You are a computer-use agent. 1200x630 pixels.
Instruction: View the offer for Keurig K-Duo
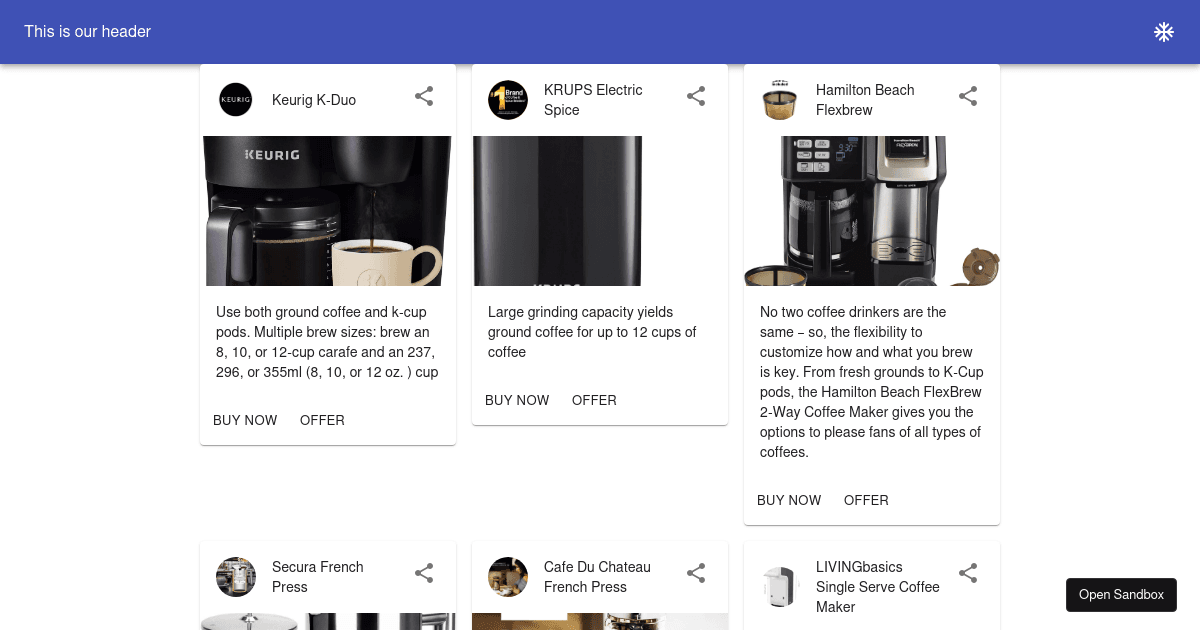(322, 420)
